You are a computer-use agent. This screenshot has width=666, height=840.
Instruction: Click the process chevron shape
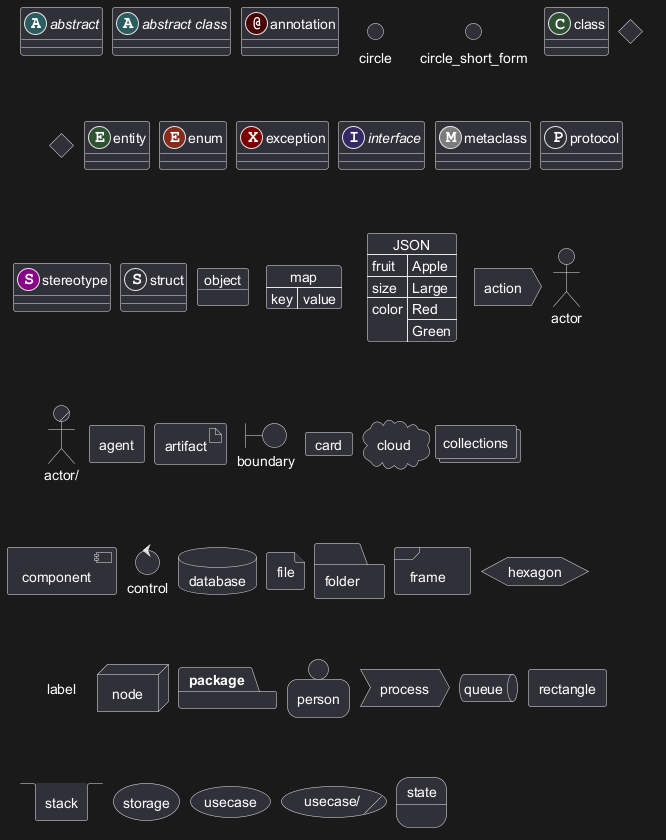click(x=404, y=689)
